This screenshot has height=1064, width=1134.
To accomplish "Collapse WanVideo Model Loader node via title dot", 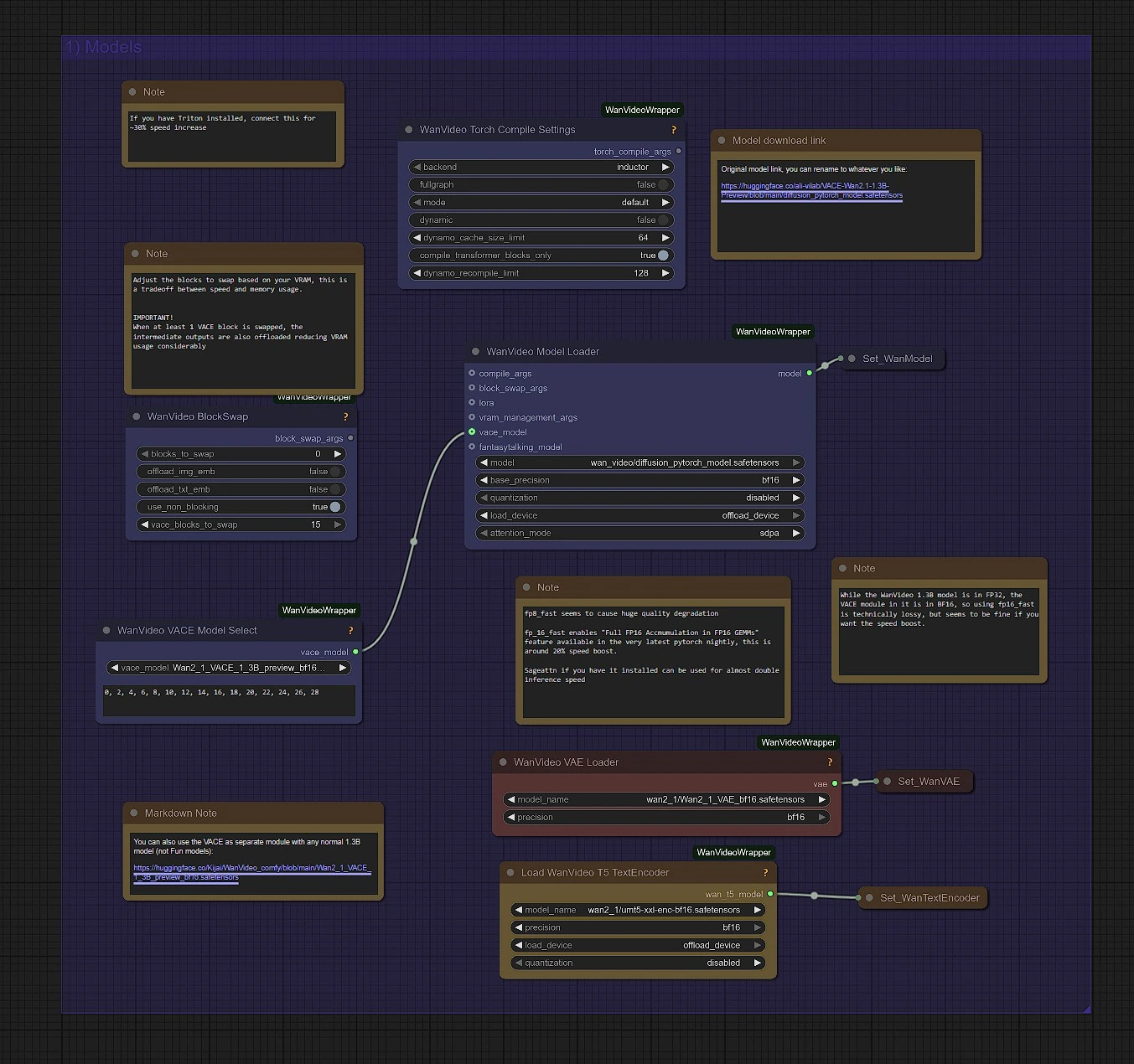I will pos(476,352).
